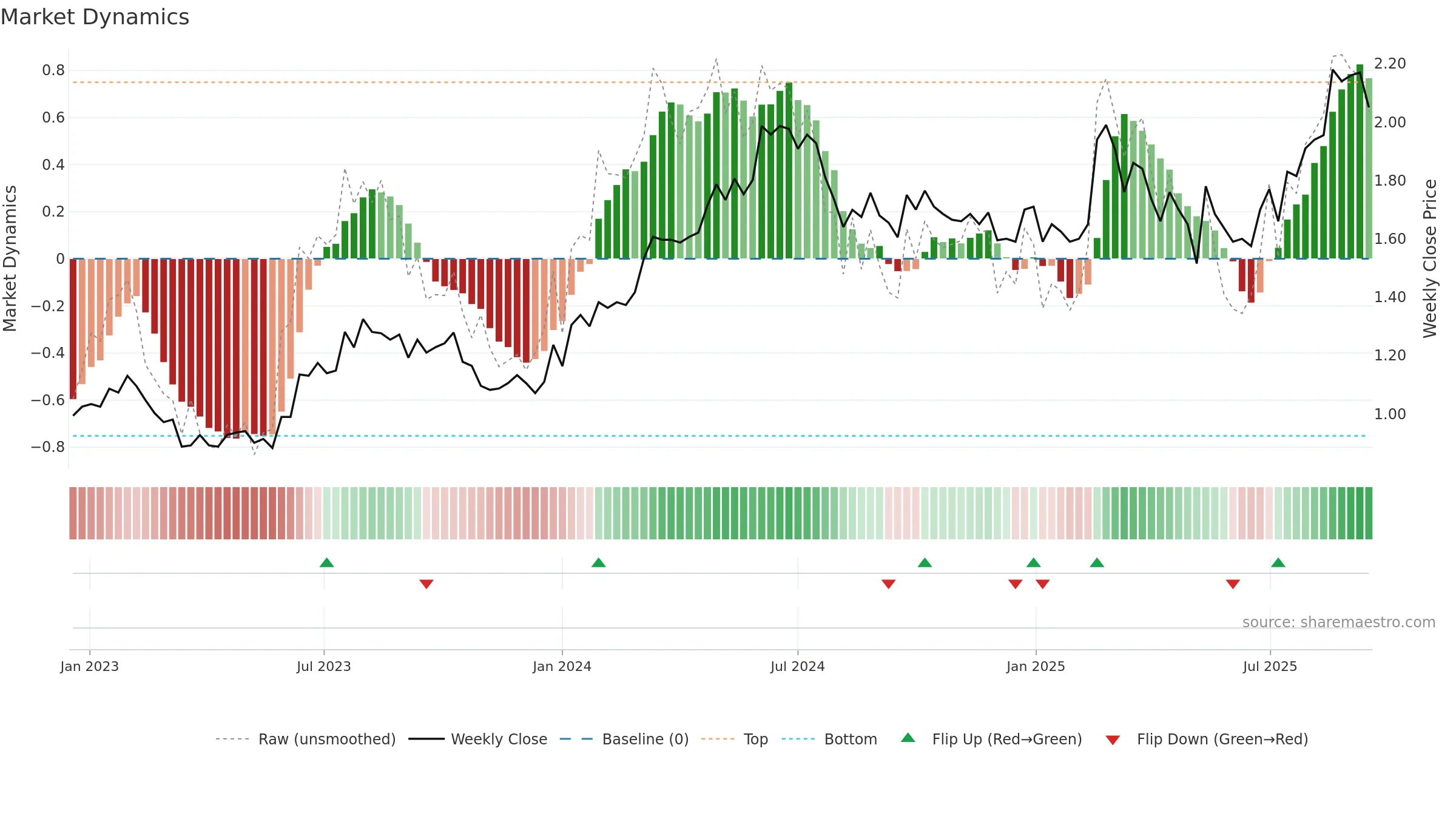
Task: Click the 1.20 price axis tick label
Action: [1390, 356]
